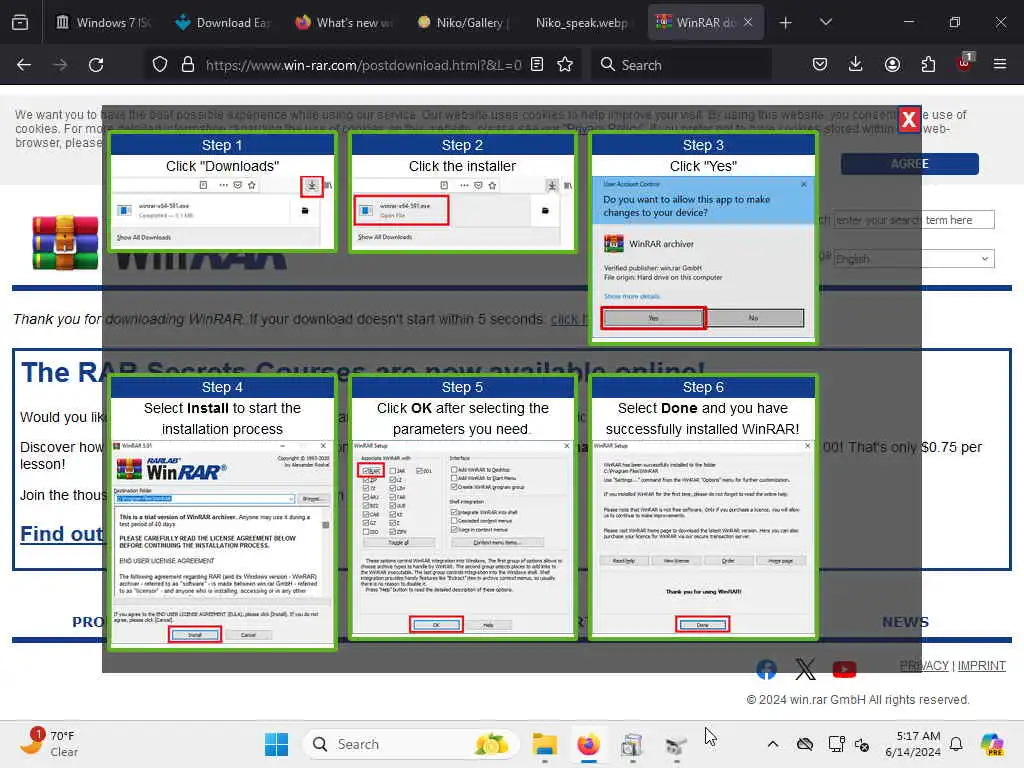The height and width of the screenshot is (768, 1024).
Task: Show hidden system tray icons
Action: point(773,744)
